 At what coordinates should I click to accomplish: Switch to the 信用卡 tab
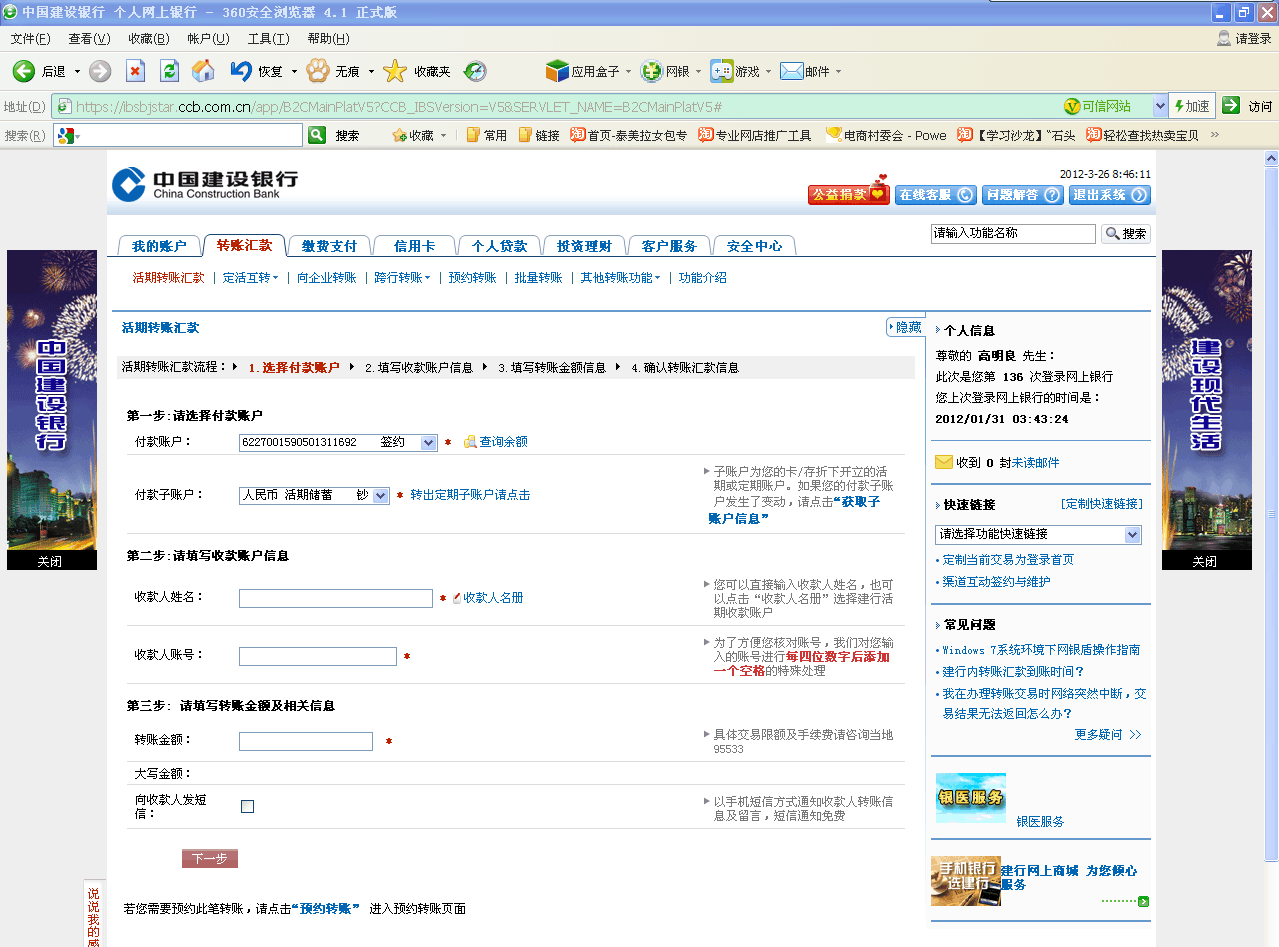click(x=414, y=246)
